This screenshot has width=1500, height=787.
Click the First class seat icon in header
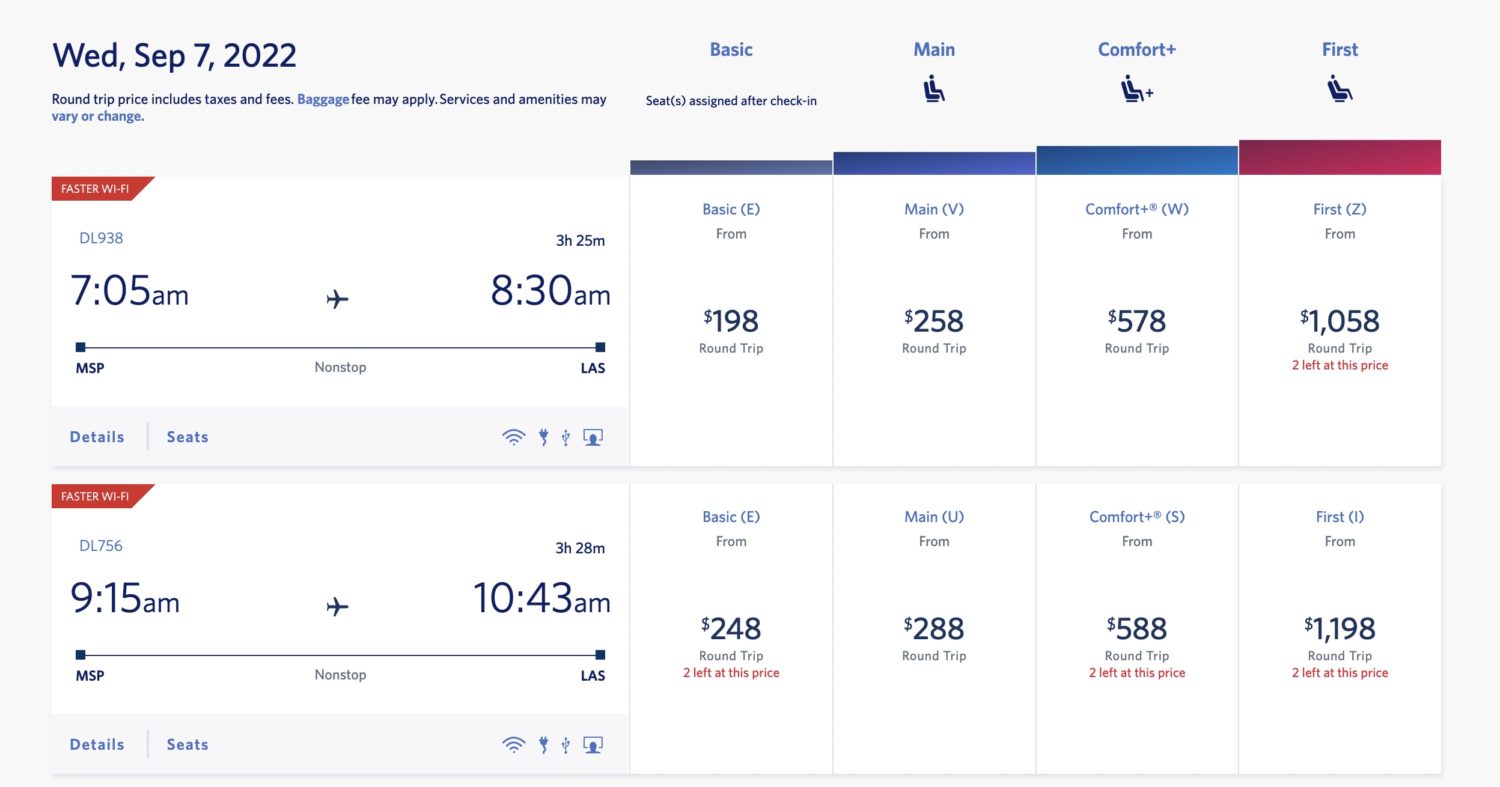point(1339,88)
